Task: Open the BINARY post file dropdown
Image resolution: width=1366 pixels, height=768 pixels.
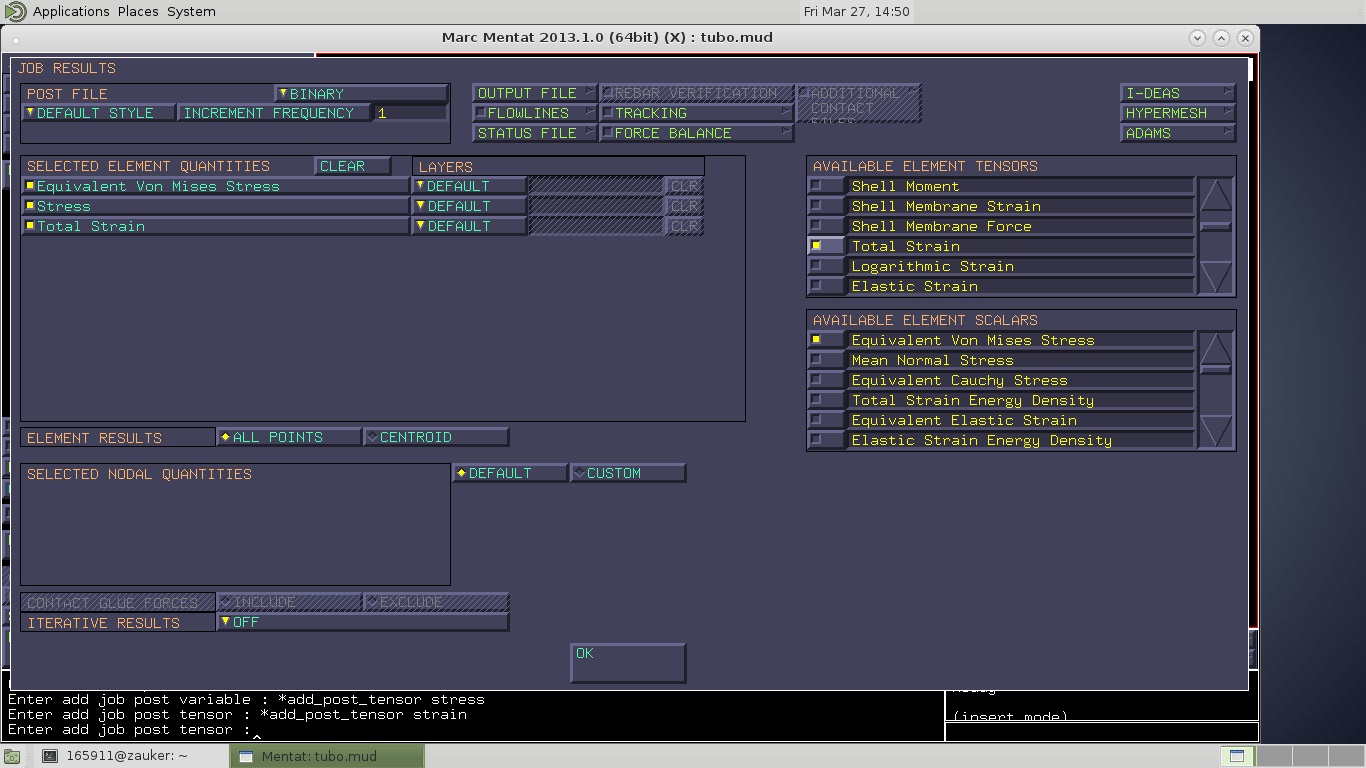Action: pyautogui.click(x=361, y=94)
